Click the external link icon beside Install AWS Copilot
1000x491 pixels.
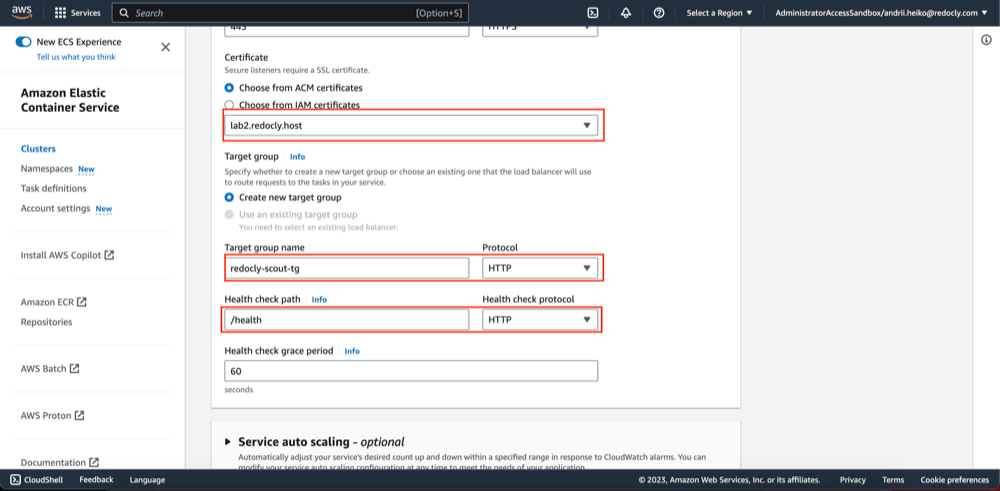pos(110,255)
